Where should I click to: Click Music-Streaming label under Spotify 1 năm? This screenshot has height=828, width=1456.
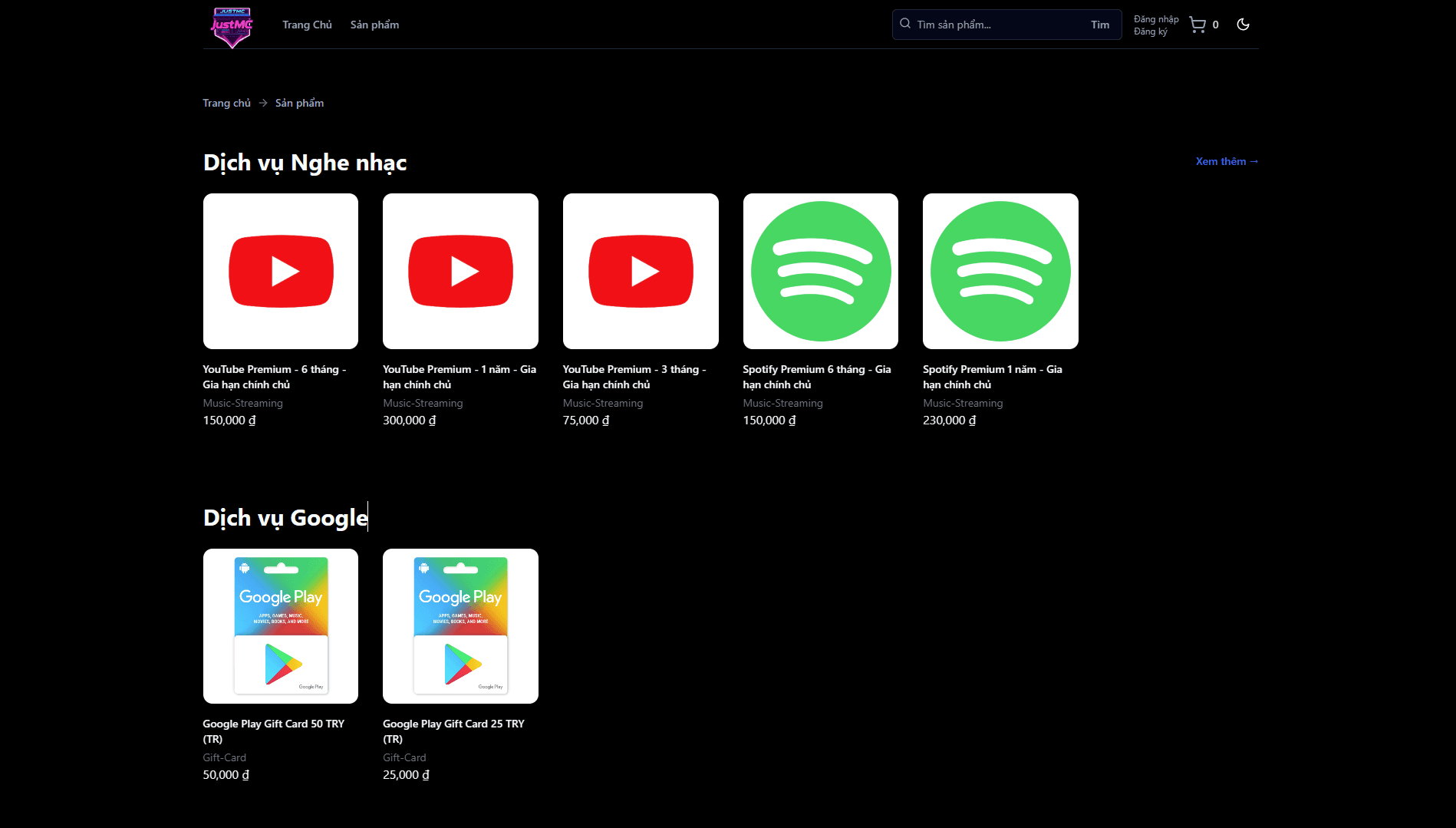coord(963,403)
